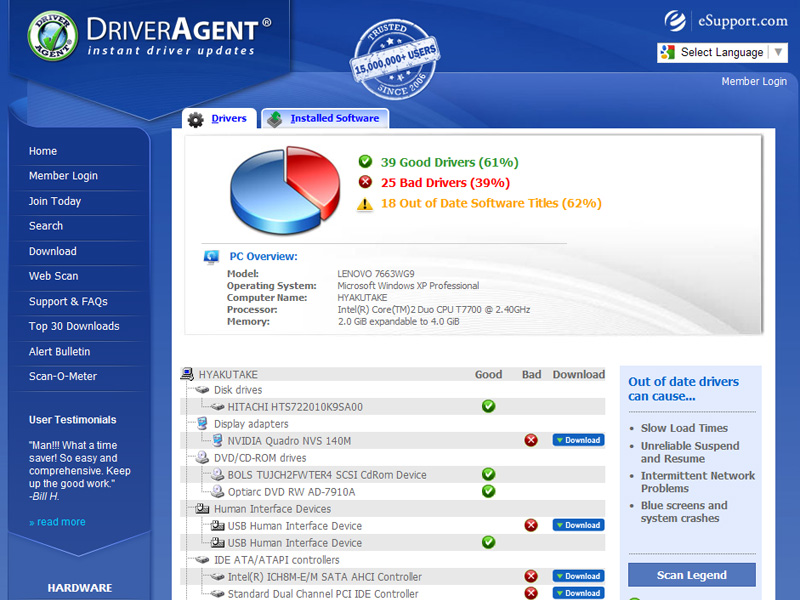The height and width of the screenshot is (600, 800).
Task: Click the HYAKUTAKE computer icon in tree
Action: 187,374
